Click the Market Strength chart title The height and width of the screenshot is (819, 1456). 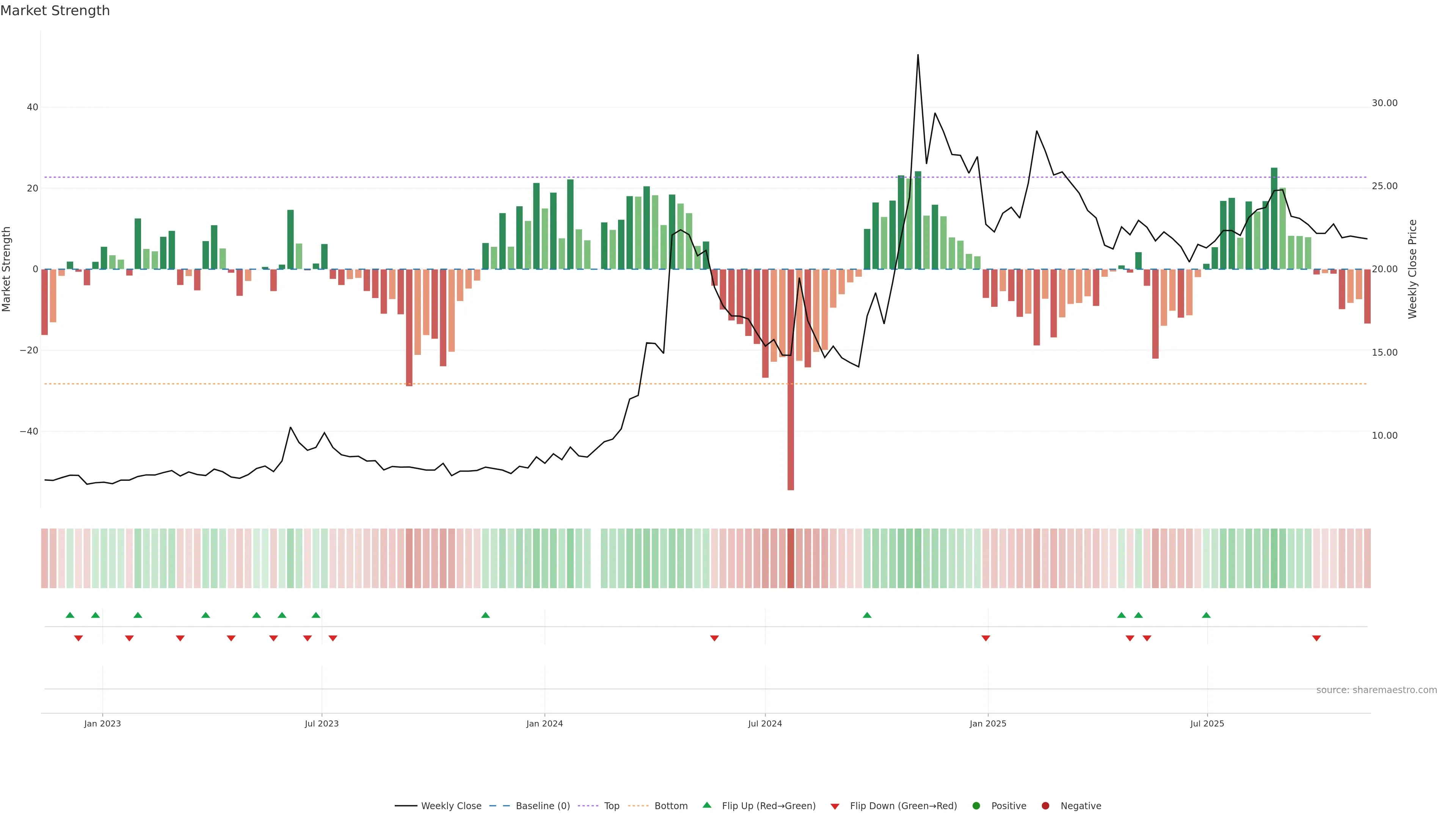tap(55, 11)
